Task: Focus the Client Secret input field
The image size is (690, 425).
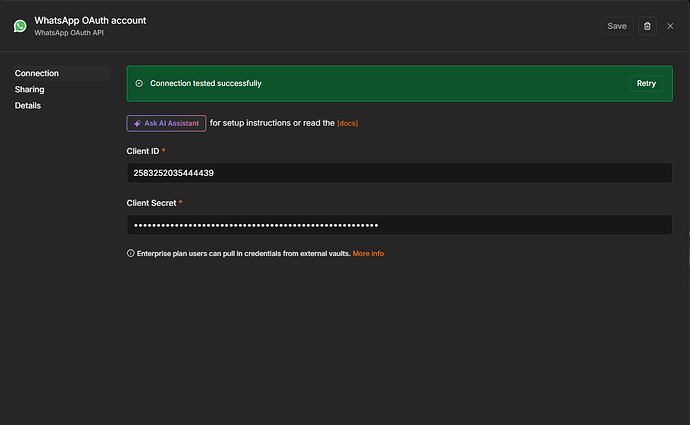Action: [399, 225]
